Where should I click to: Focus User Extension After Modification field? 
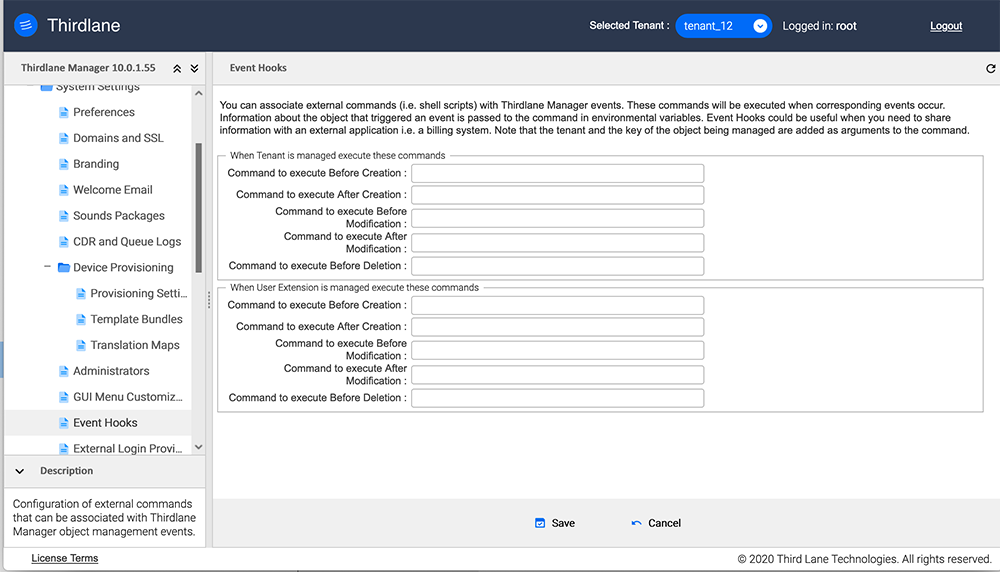pos(557,375)
